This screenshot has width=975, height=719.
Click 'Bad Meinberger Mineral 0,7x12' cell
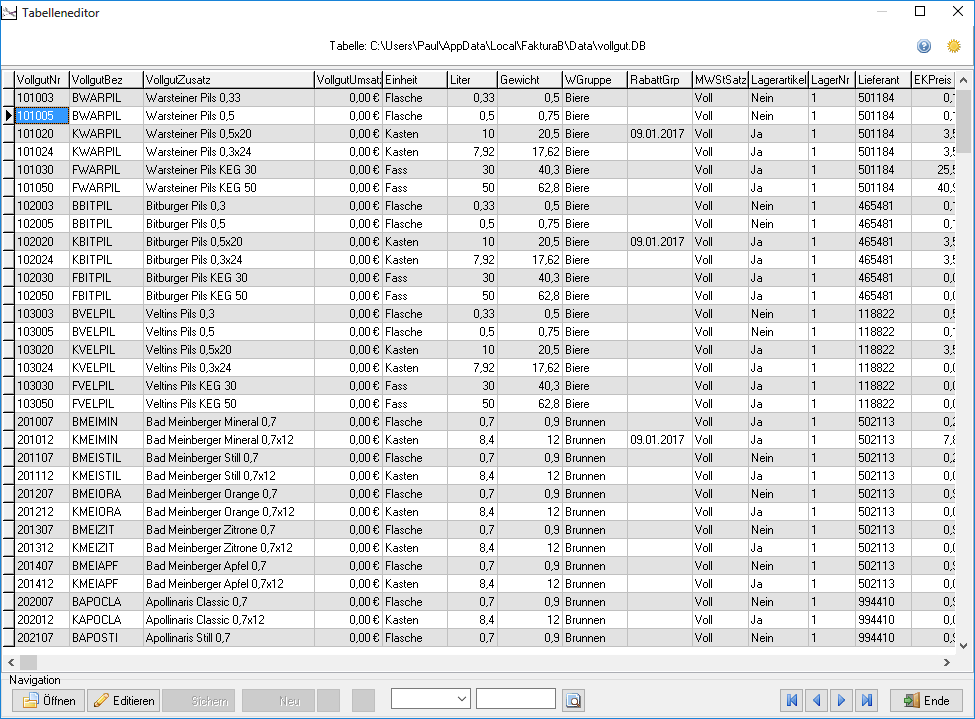[x=229, y=440]
